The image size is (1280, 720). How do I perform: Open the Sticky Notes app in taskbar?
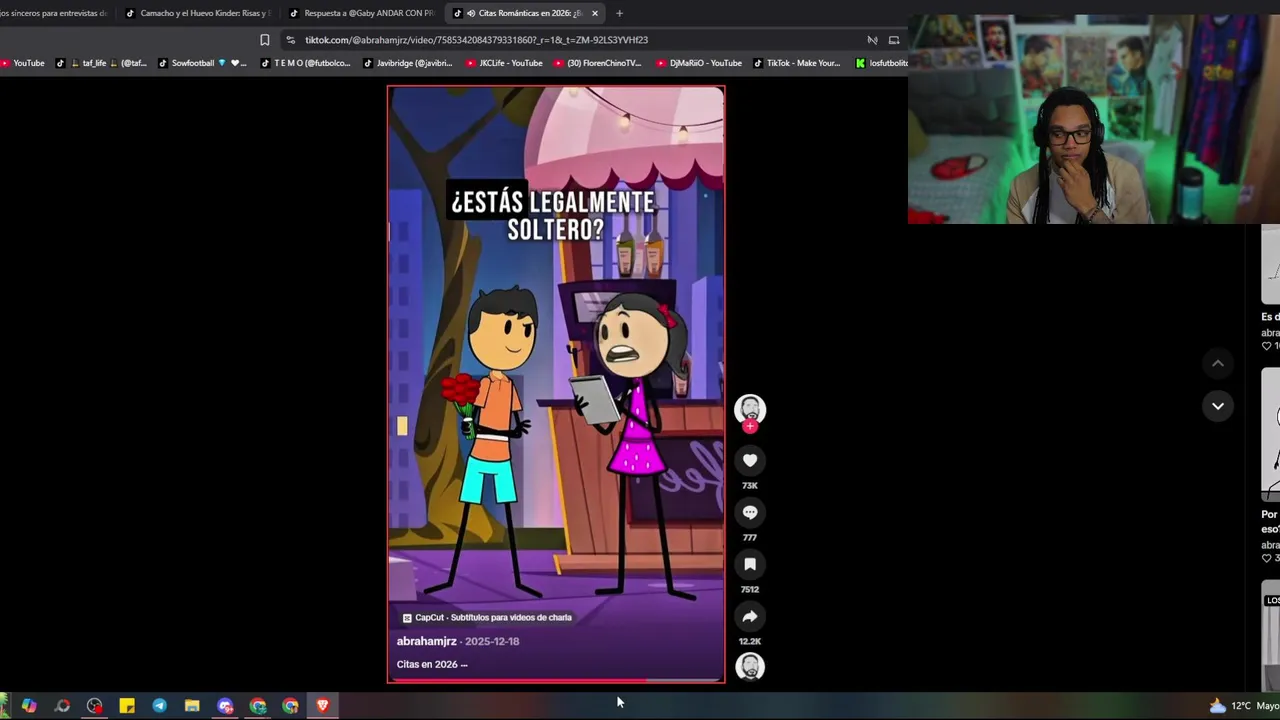(x=127, y=706)
